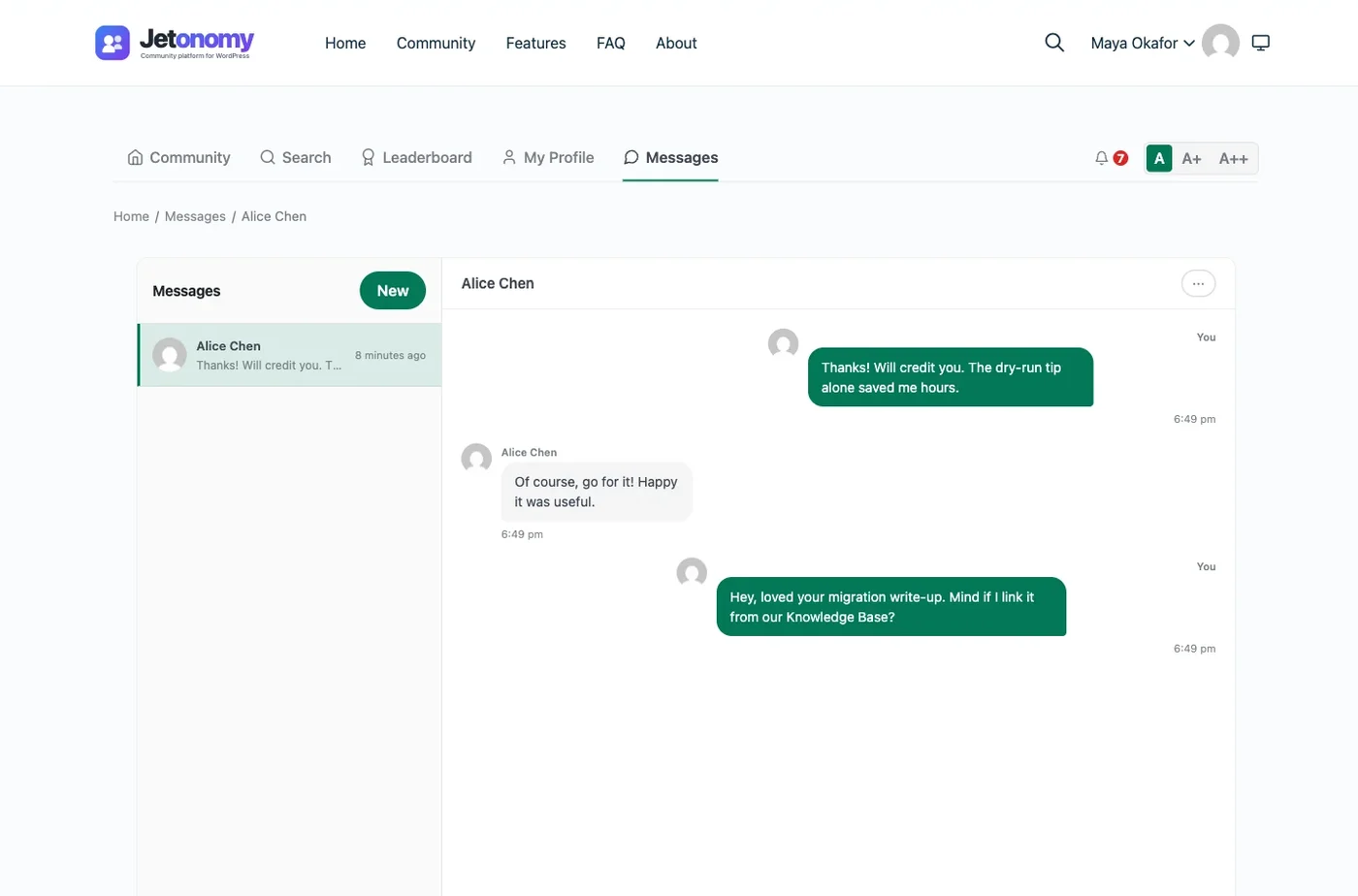Click Maya Okafor's avatar in header
Screen dimensions: 1358x896
click(x=1220, y=43)
